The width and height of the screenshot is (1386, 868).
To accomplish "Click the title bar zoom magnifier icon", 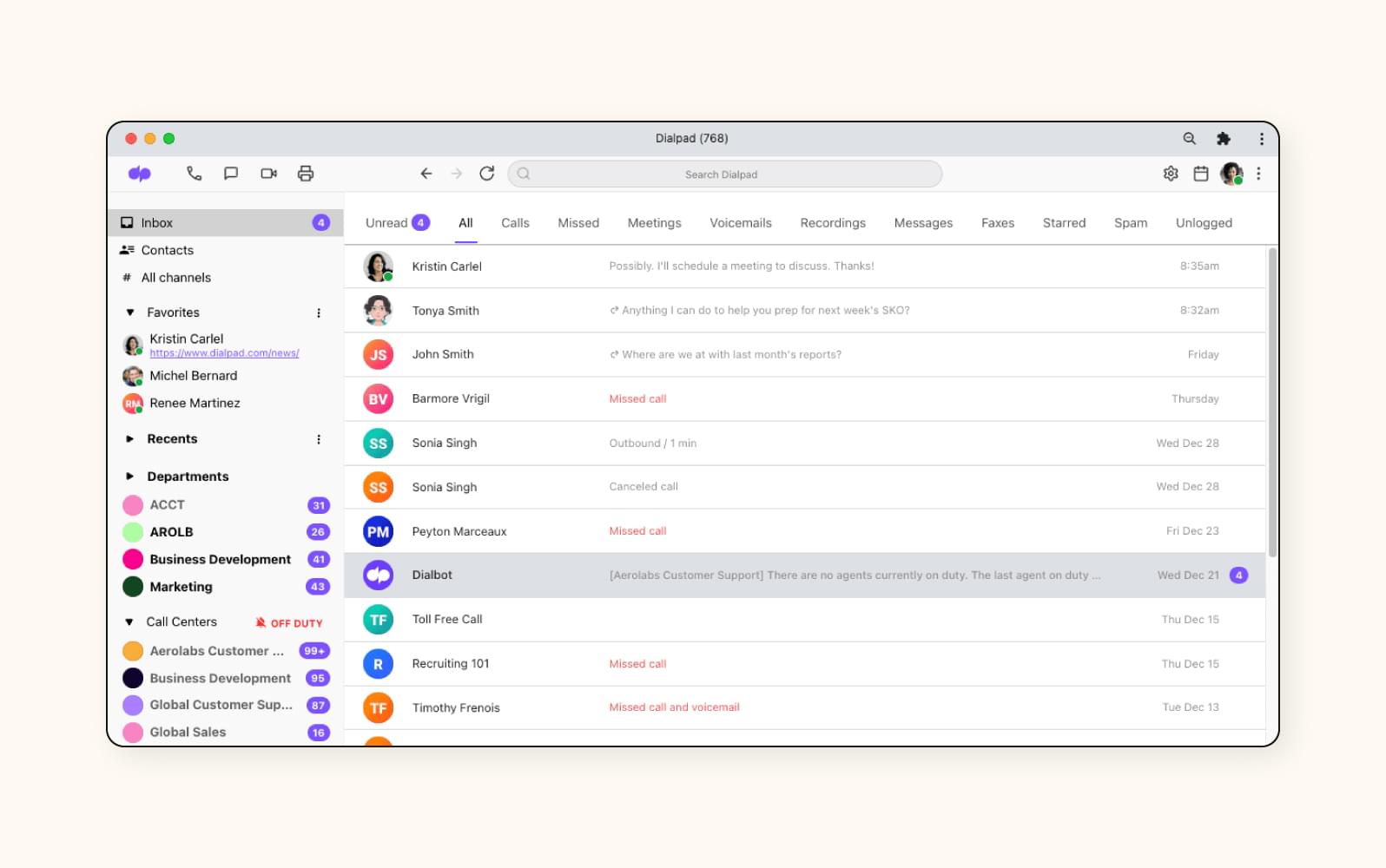I will click(1190, 138).
